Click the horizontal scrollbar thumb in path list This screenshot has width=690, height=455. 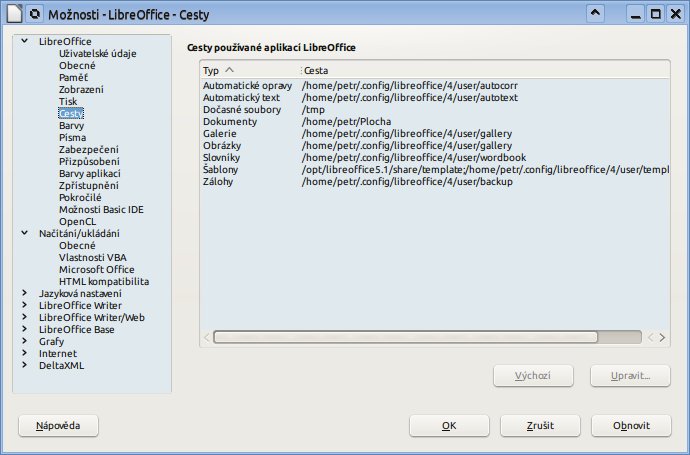pos(406,337)
